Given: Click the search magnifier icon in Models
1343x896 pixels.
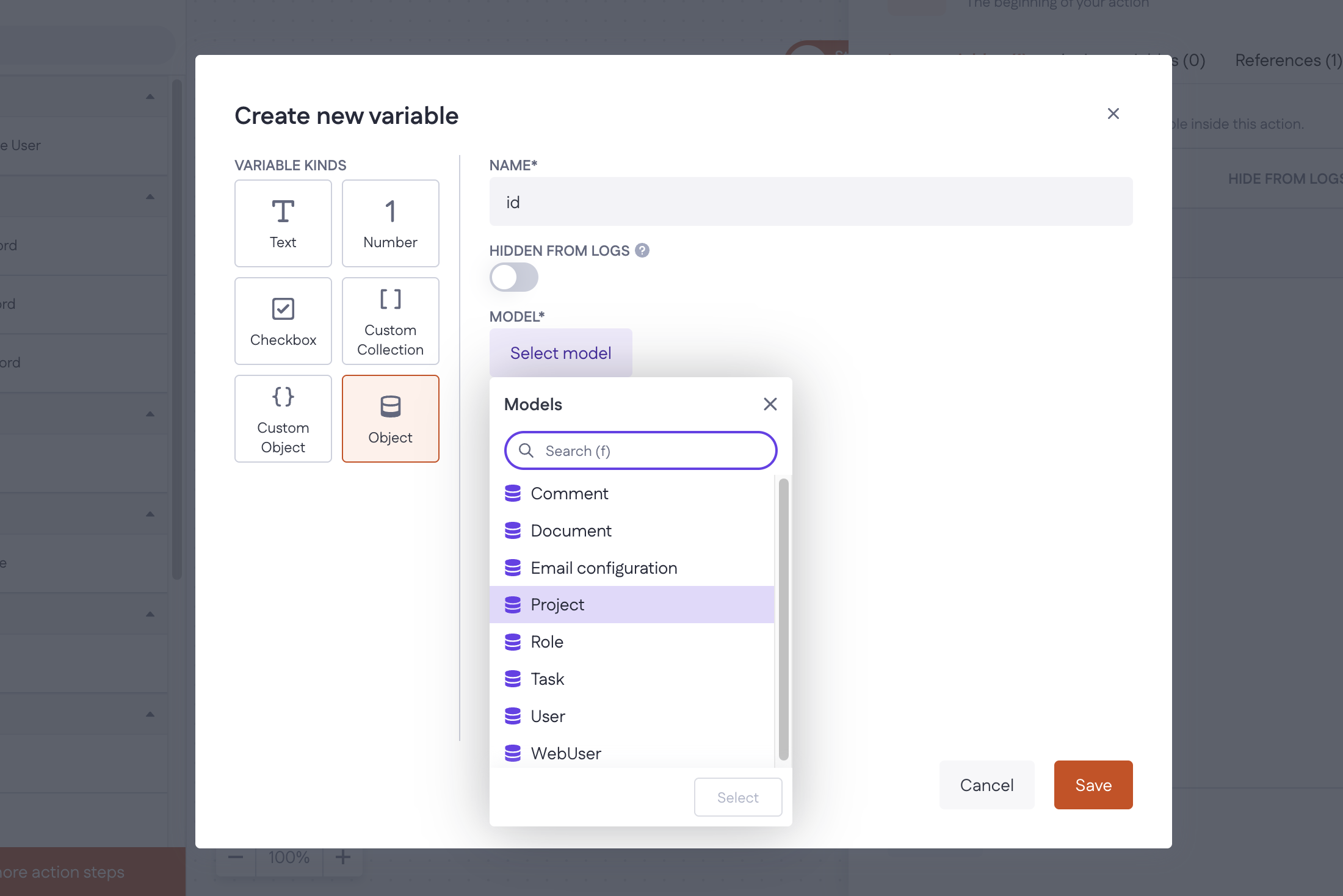Looking at the screenshot, I should coord(526,450).
